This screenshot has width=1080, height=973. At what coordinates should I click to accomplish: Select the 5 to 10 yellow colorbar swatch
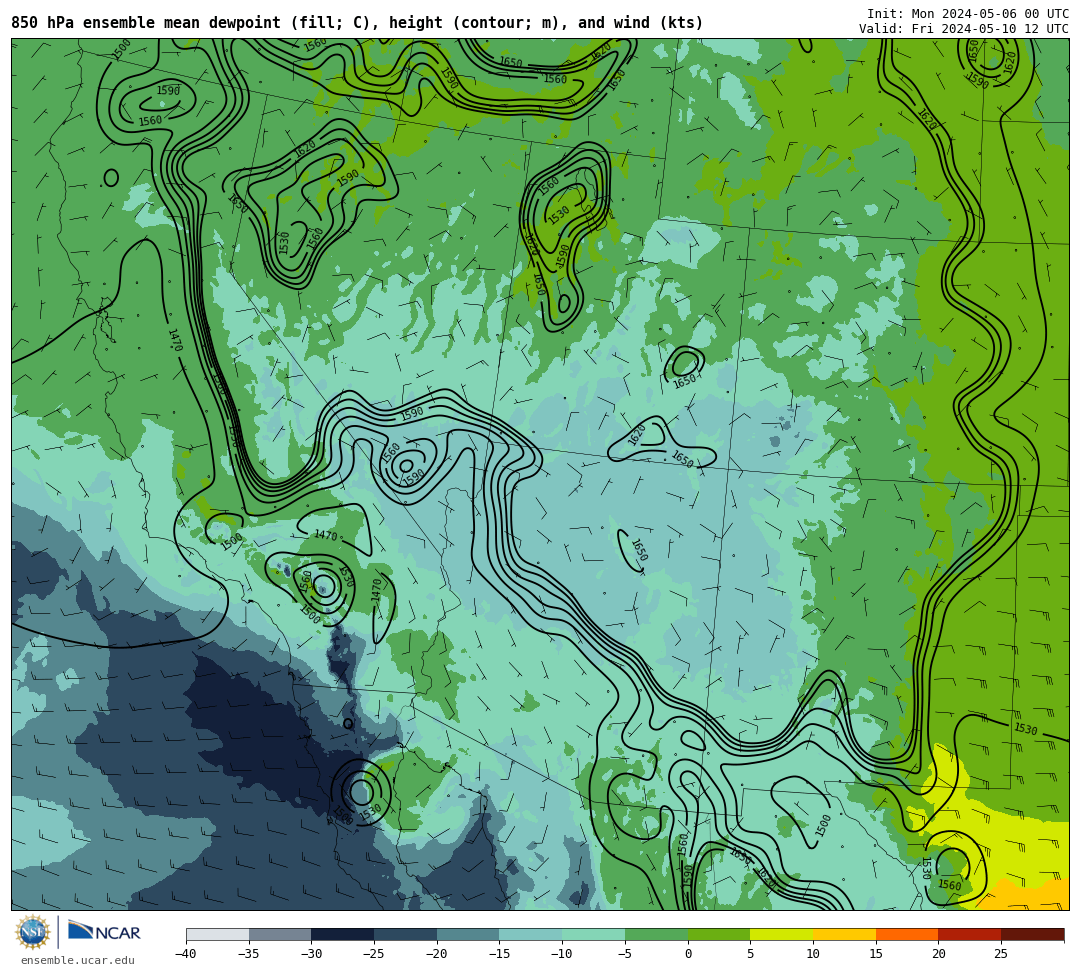pyautogui.click(x=781, y=934)
